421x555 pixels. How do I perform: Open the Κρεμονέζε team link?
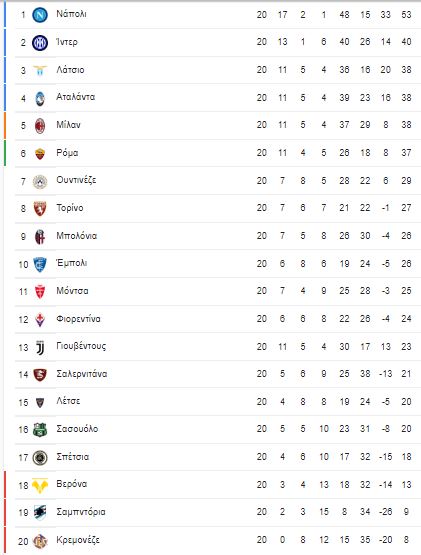click(78, 540)
